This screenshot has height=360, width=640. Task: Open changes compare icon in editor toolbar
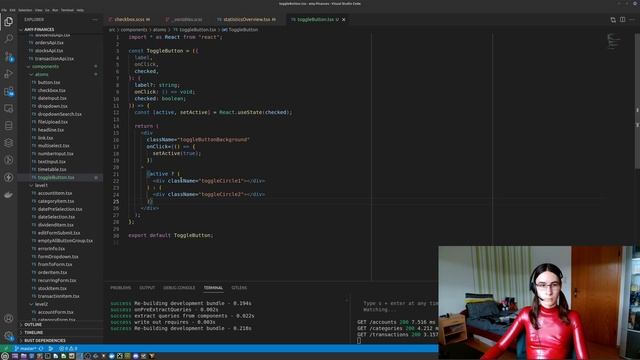[x=613, y=20]
